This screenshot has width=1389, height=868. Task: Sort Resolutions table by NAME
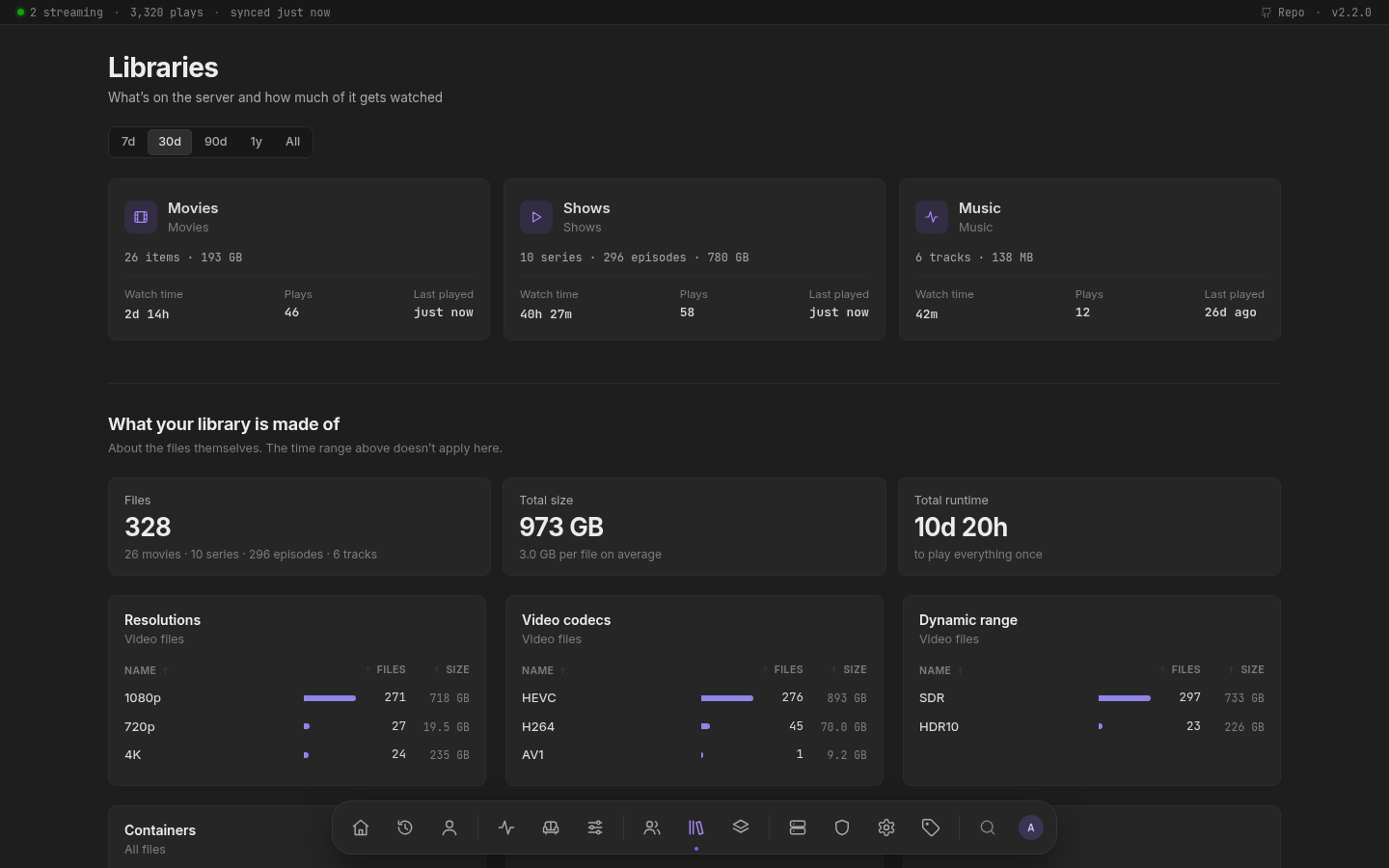click(x=147, y=670)
